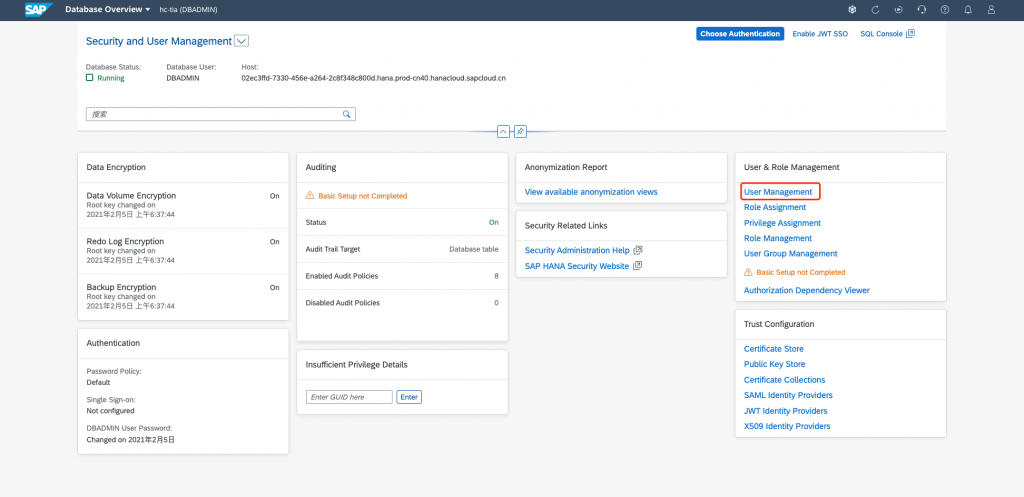Open notifications bell icon
Screen dimensions: 1024x497
(968, 10)
